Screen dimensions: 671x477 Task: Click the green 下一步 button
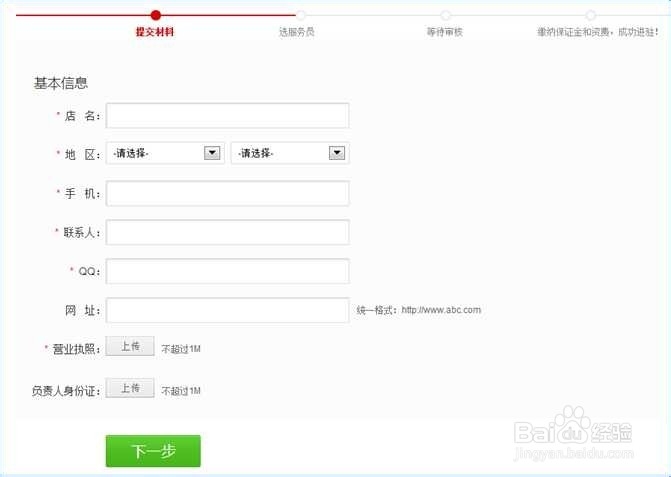153,451
